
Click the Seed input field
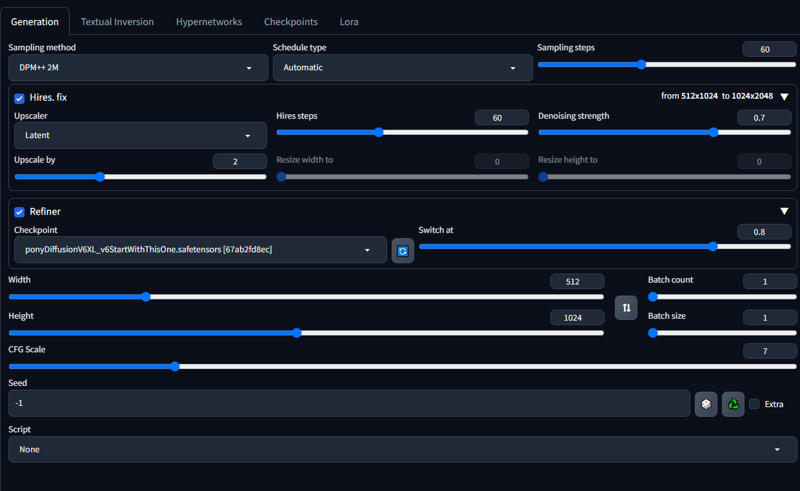(x=348, y=403)
